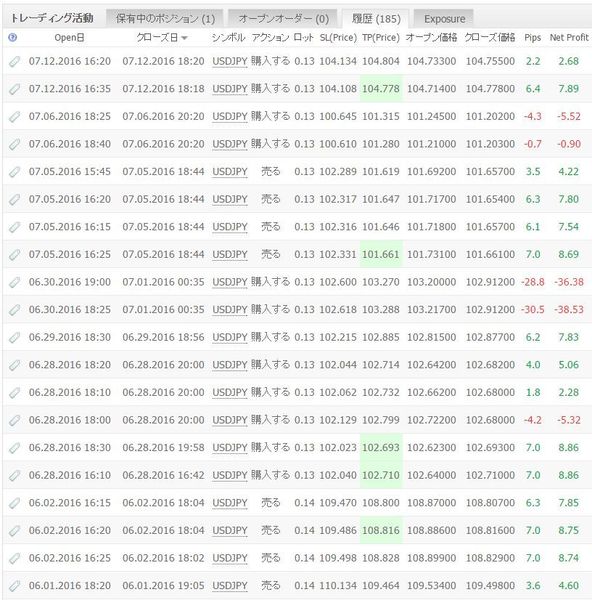
Task: Click paperclip icon of 06.29.2016 18:30 trade
Action: [x=15, y=337]
